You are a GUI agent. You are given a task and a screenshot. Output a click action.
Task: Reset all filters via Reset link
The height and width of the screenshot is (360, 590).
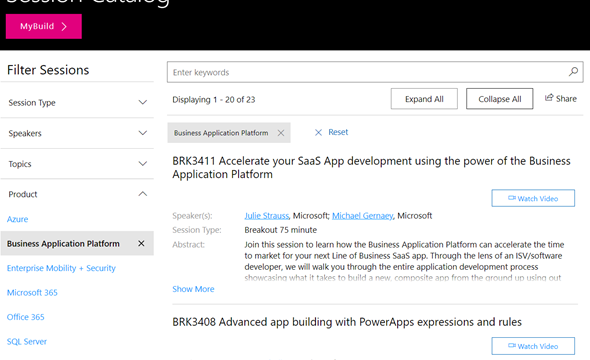(x=338, y=132)
